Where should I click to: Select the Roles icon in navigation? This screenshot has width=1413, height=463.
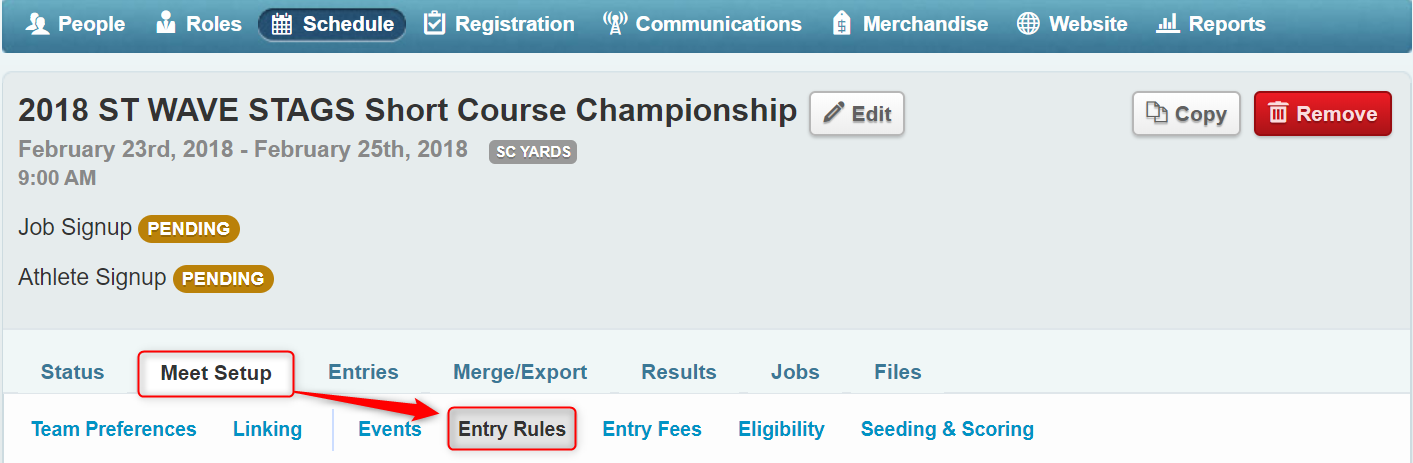tap(166, 24)
